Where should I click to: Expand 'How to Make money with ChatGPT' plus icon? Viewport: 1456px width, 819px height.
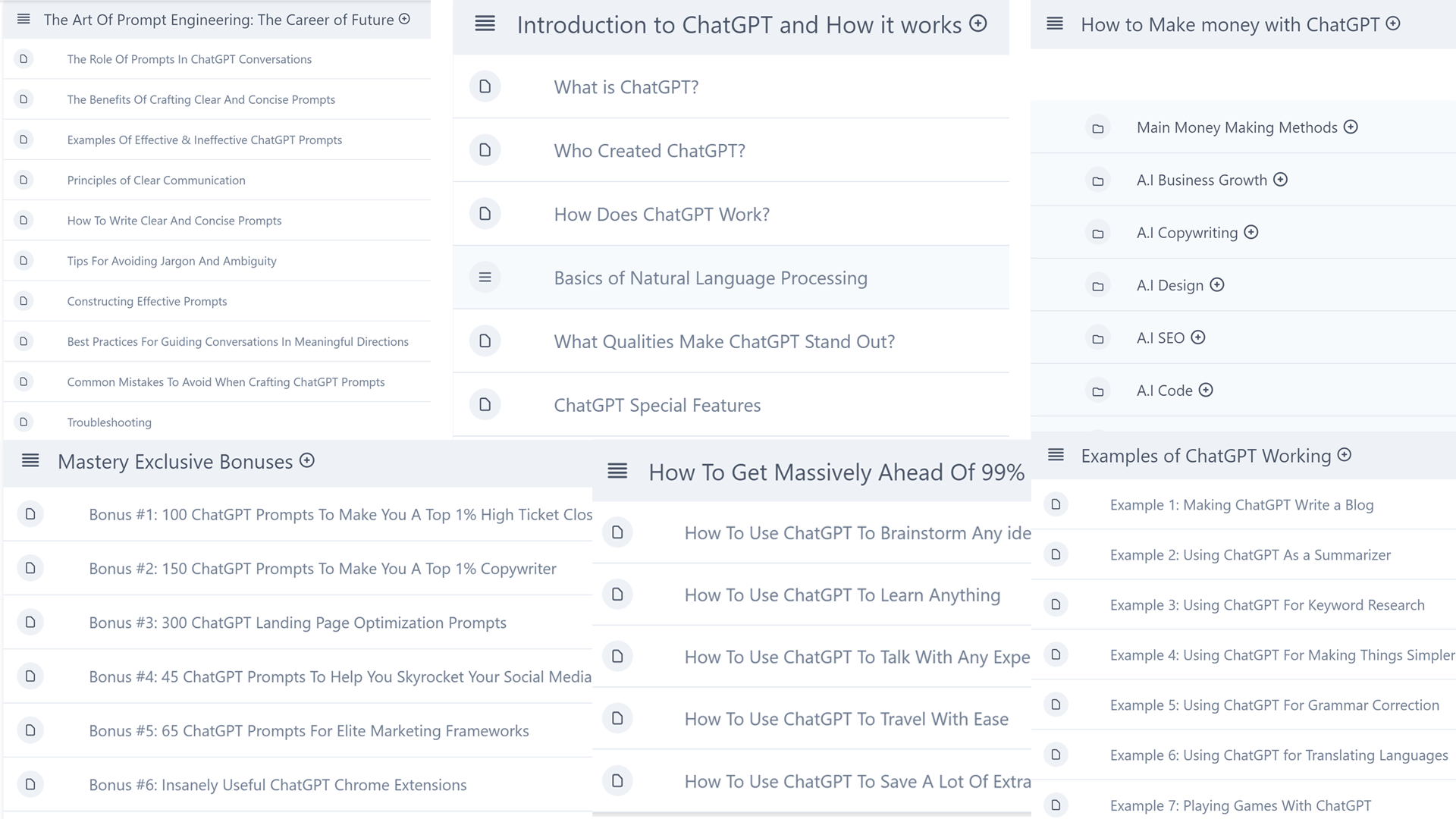point(1393,24)
